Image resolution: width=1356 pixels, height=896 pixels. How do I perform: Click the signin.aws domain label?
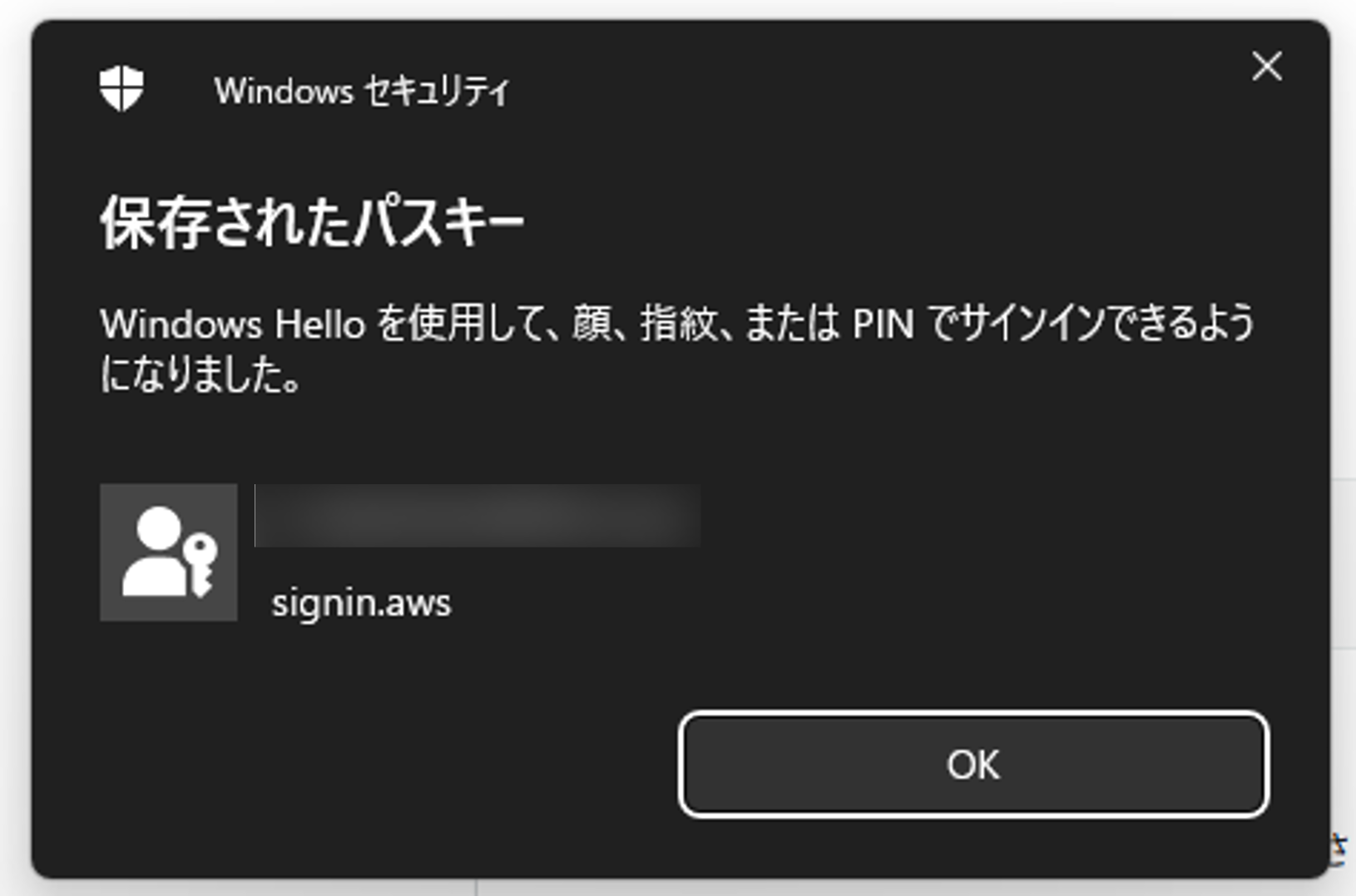point(361,603)
